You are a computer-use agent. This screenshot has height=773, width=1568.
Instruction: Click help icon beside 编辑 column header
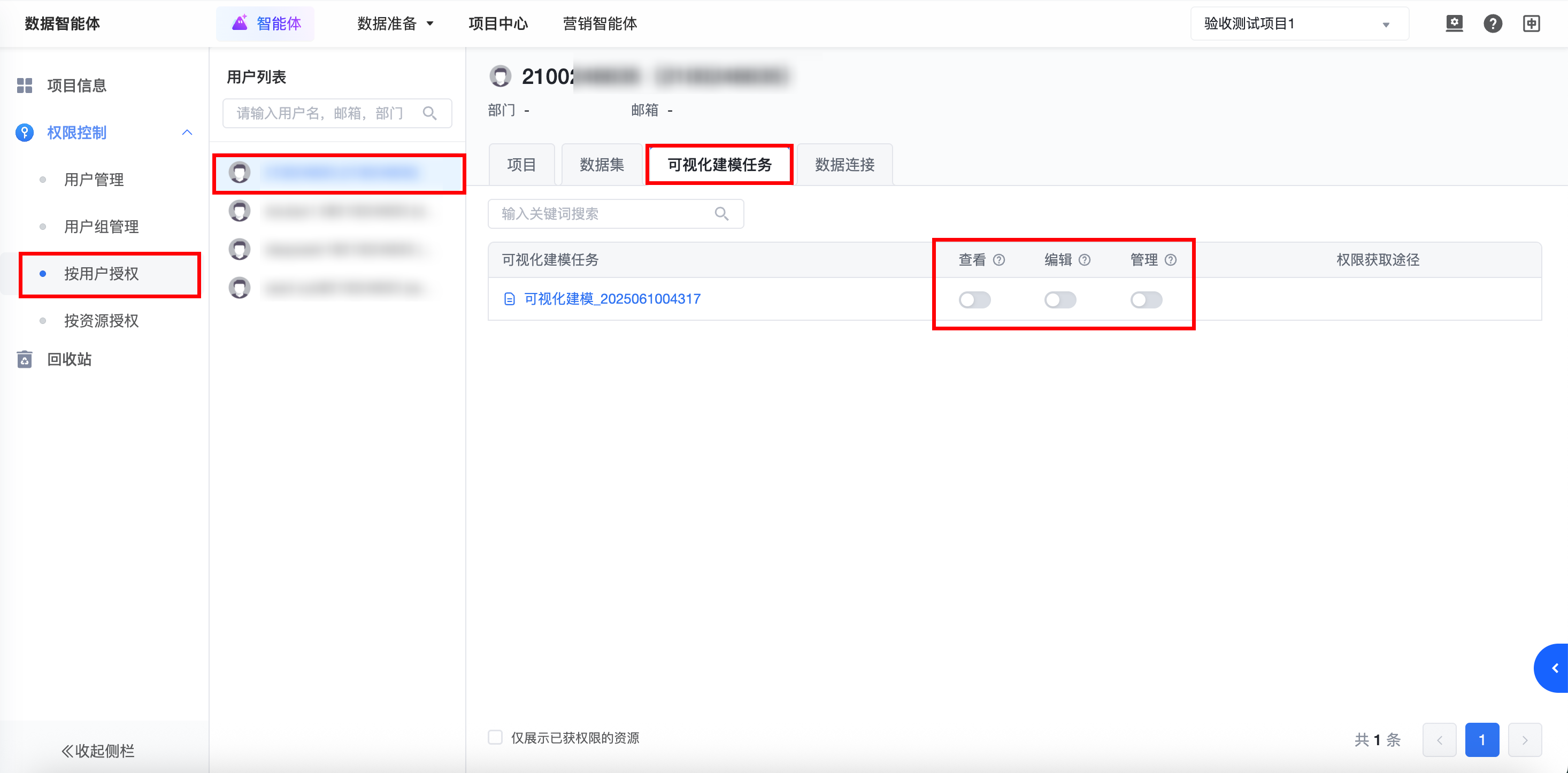(x=1085, y=260)
